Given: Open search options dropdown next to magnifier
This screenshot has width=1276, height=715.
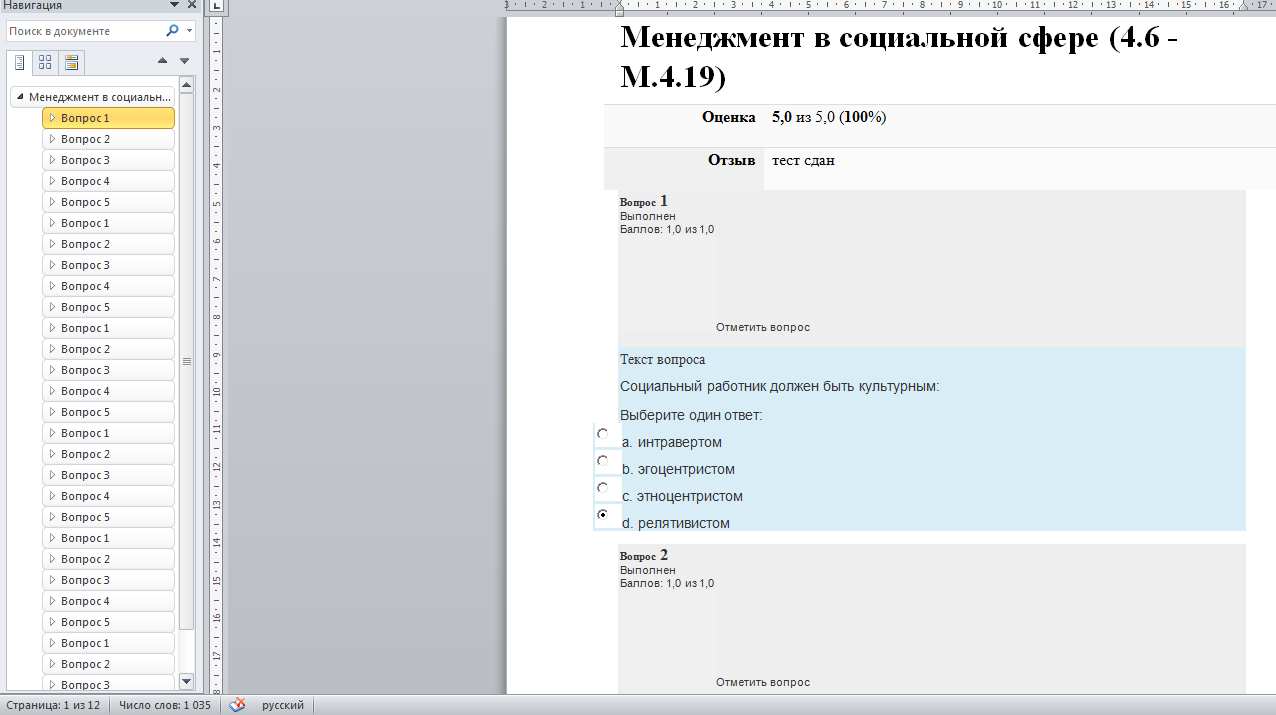Looking at the screenshot, I should [x=189, y=31].
